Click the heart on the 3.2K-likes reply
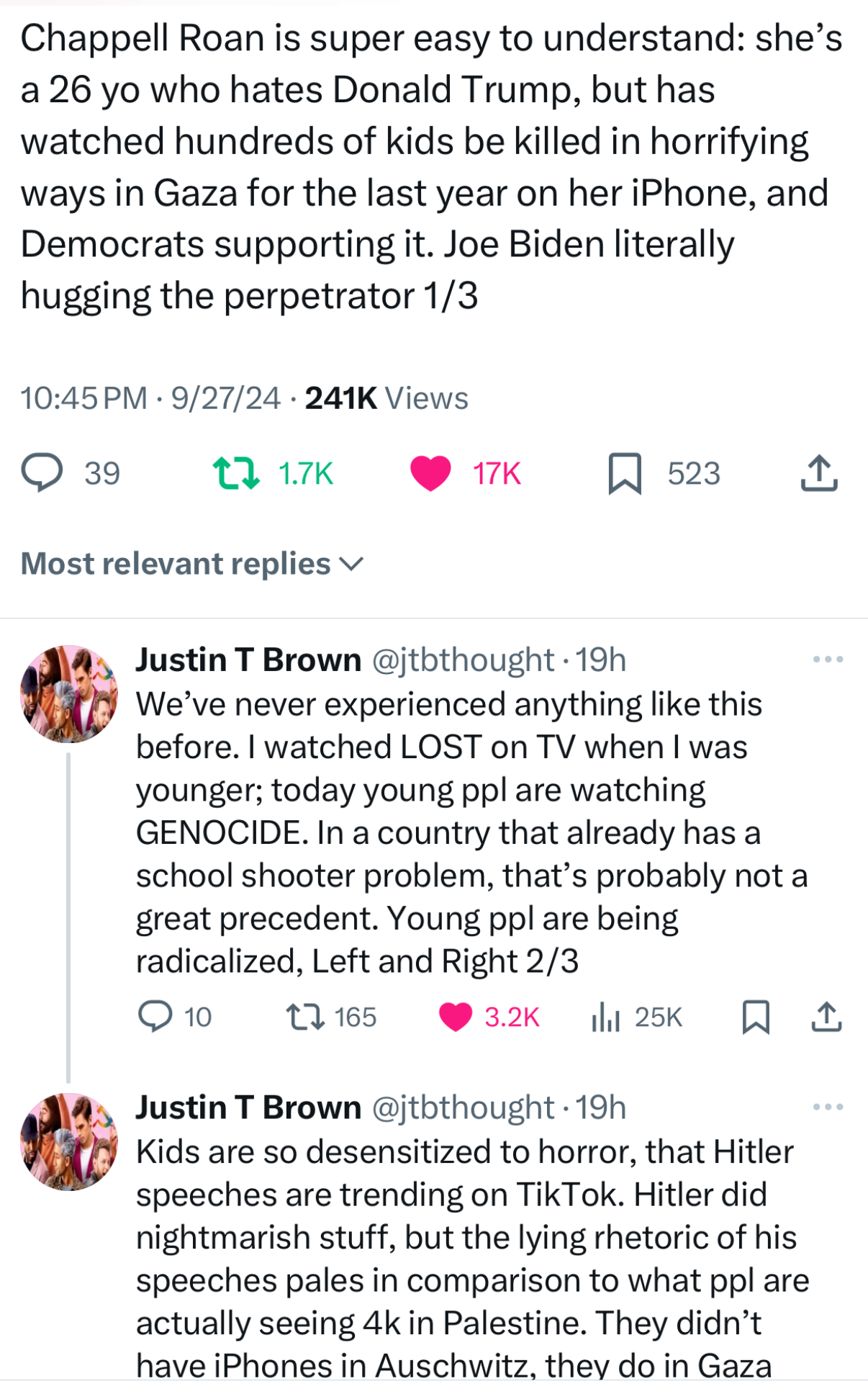This screenshot has width=868, height=1389. click(455, 1017)
